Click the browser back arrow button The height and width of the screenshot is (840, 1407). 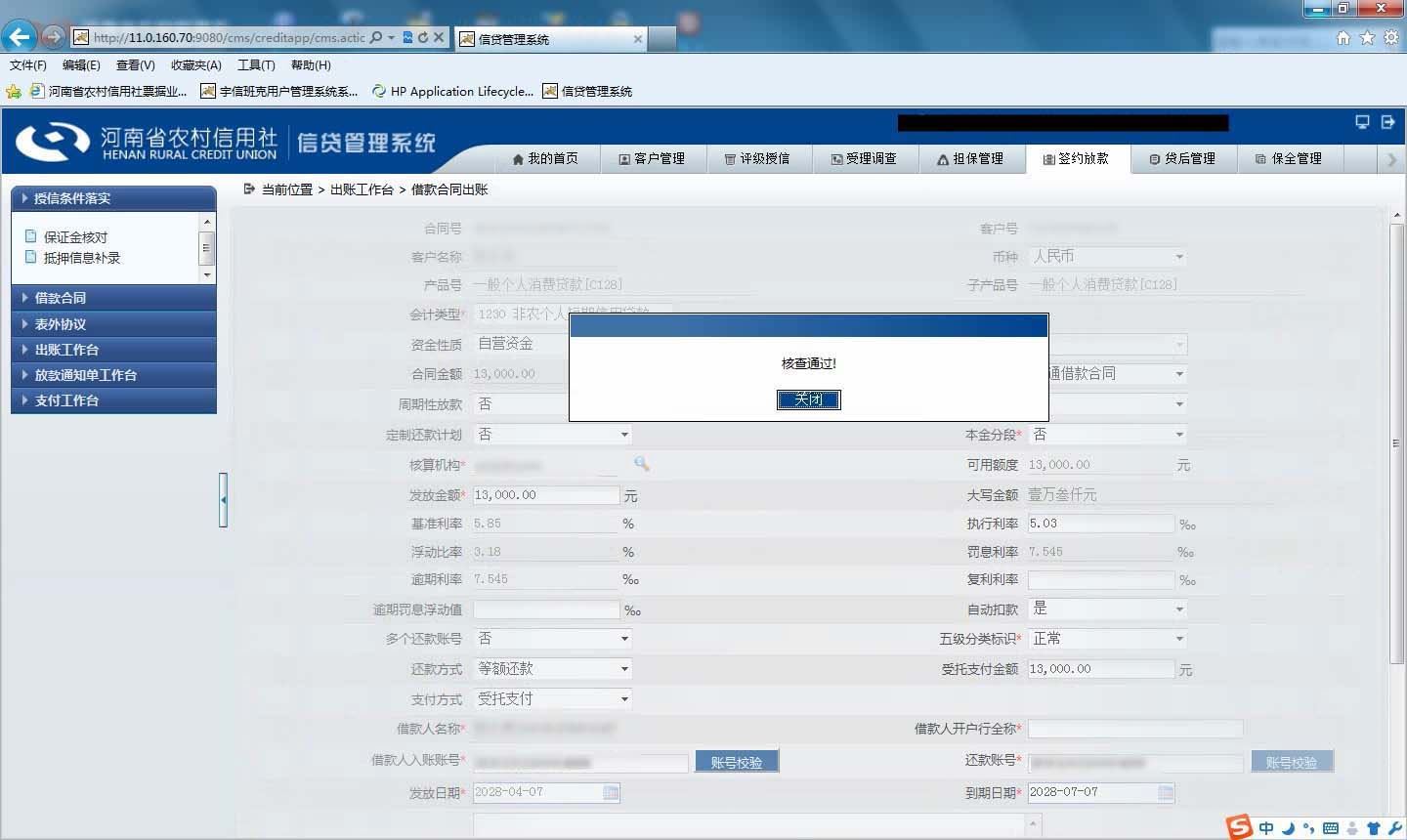(x=20, y=37)
